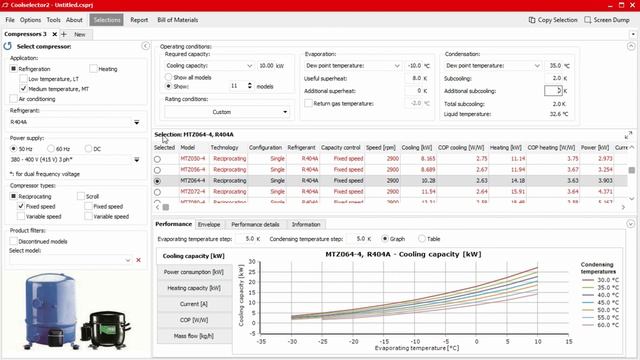
Task: Adjust the number of models stepper
Action: pos(249,86)
